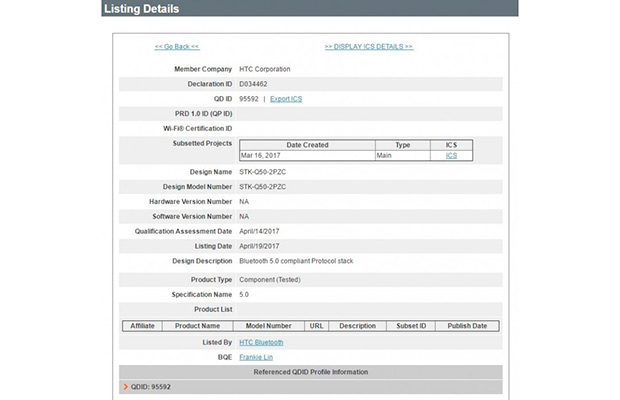This screenshot has height=400, width=620.
Task: Open the ICS link in Subsetted Projects table
Action: tap(451, 156)
